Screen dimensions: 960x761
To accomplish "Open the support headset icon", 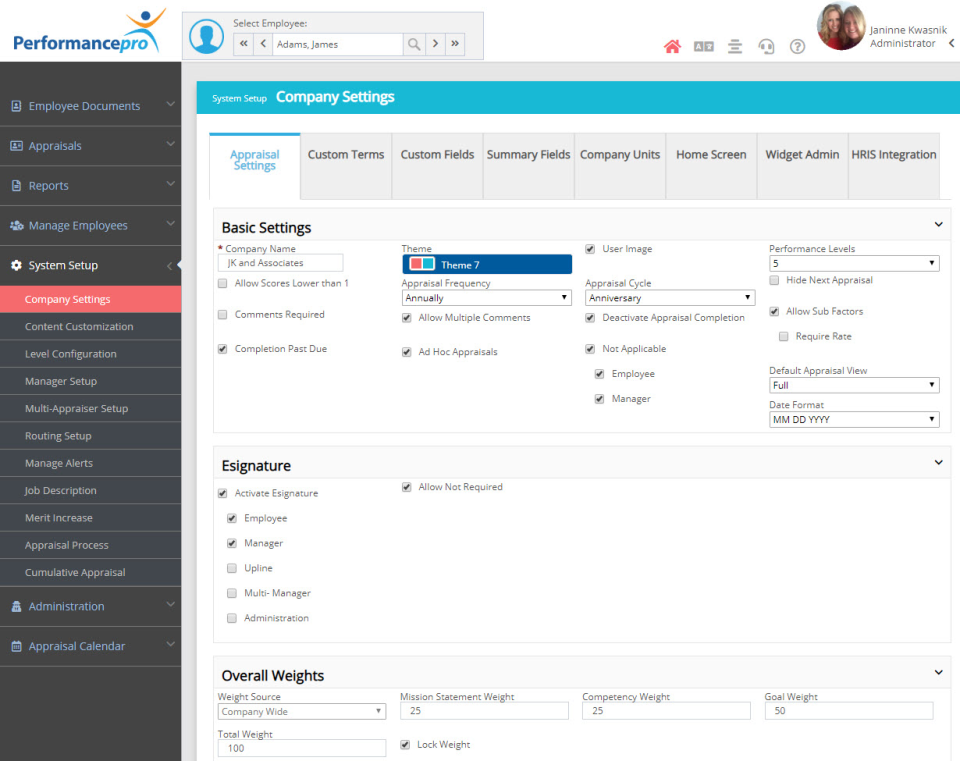I will coord(766,47).
